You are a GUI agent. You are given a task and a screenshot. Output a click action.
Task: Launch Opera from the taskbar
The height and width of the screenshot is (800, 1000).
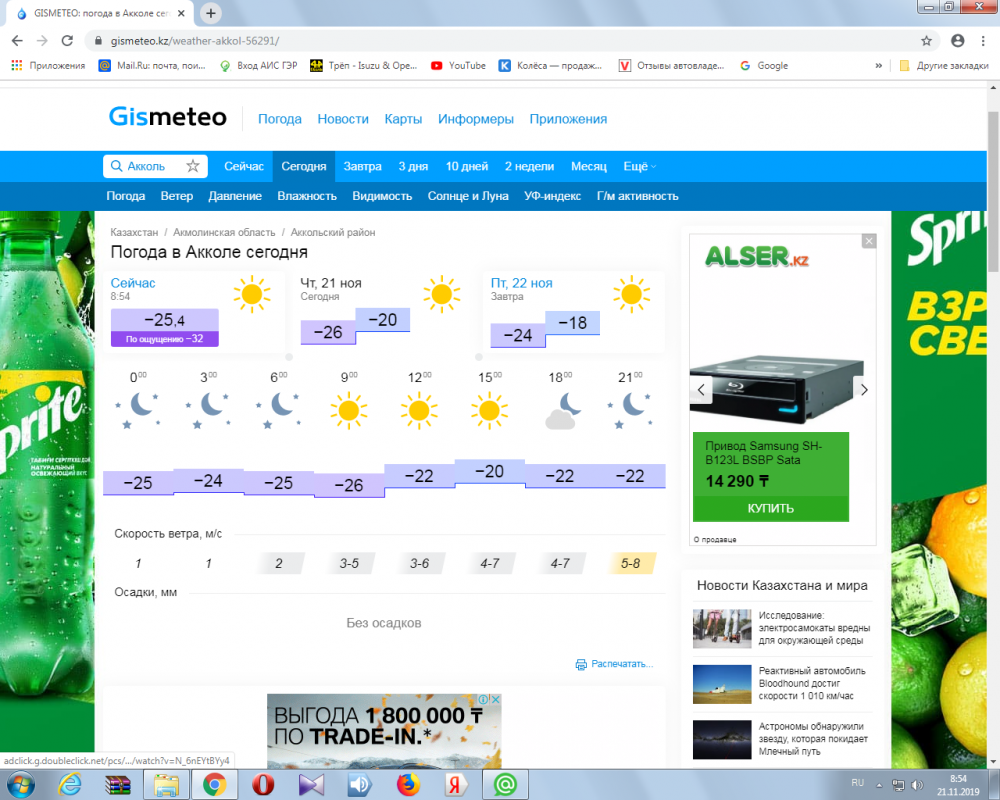(x=263, y=784)
